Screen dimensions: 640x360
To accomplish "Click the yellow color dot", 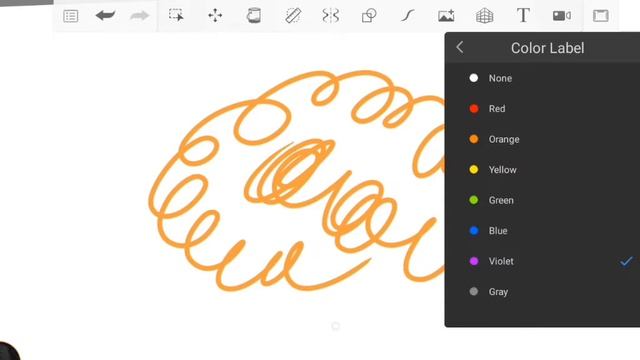I will pos(473,170).
